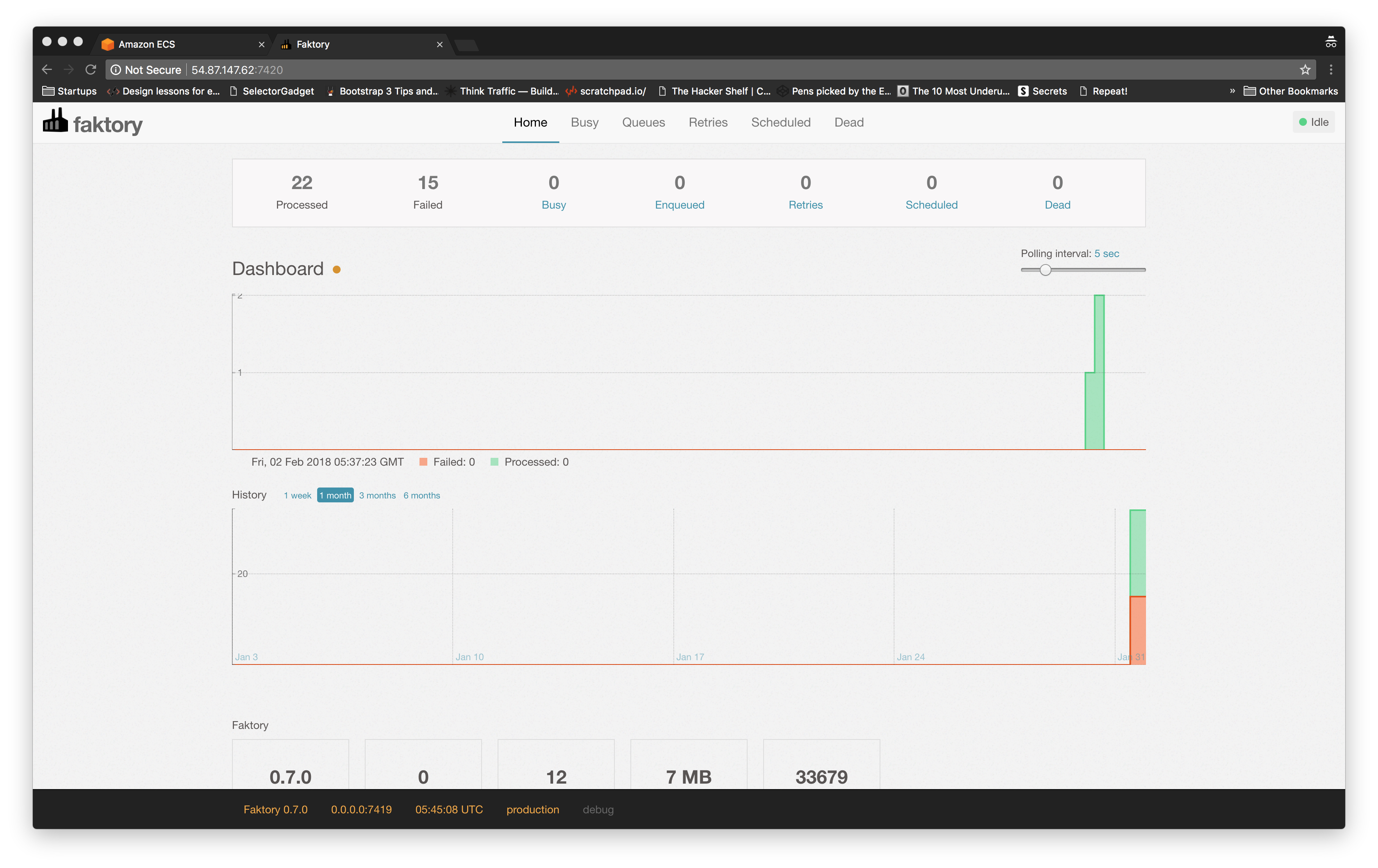Open the Design lessons bookmark
This screenshot has height=868, width=1378.
click(164, 91)
